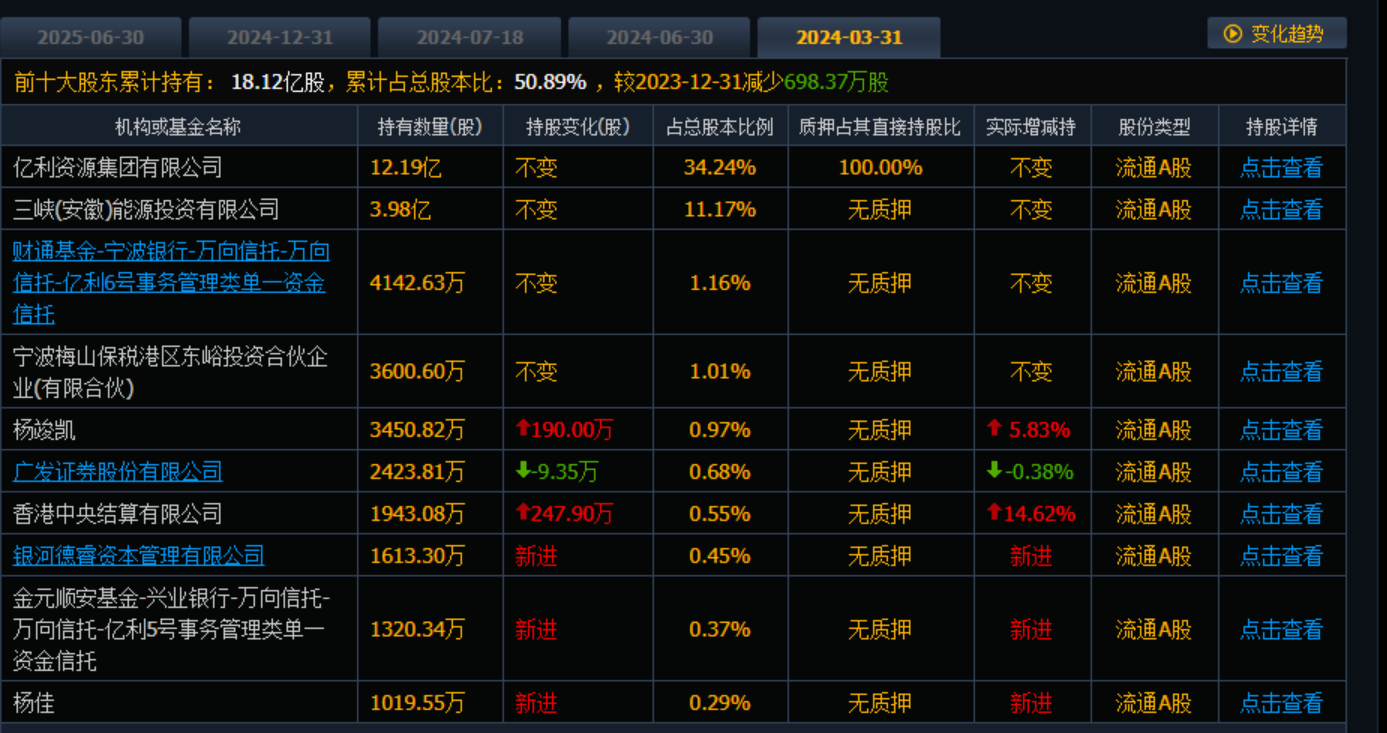Viewport: 1387px width, 733px height.
Task: Click the 0.29% share ratio
Action: point(720,703)
